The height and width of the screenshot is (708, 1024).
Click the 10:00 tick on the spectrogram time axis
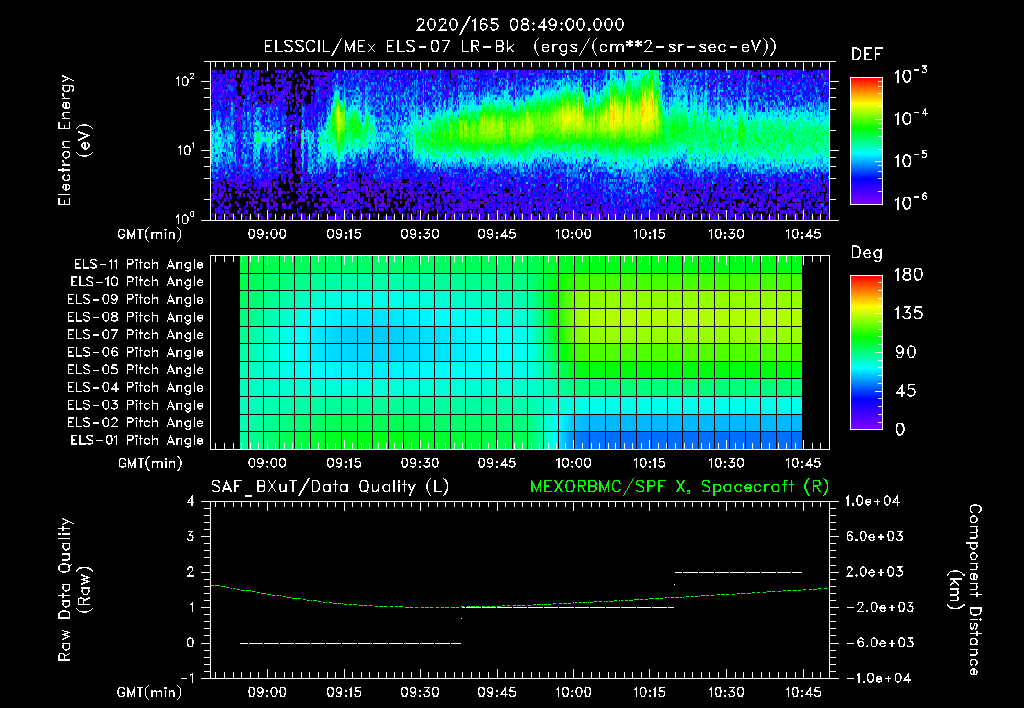click(x=573, y=234)
